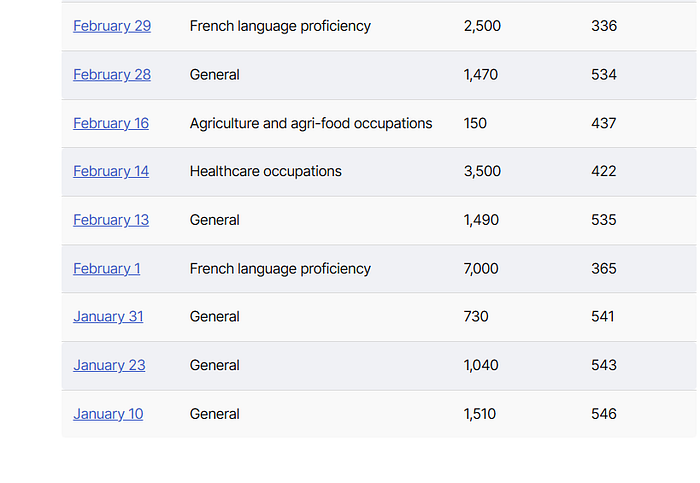Select French language proficiency text in February 29 row

point(280,26)
